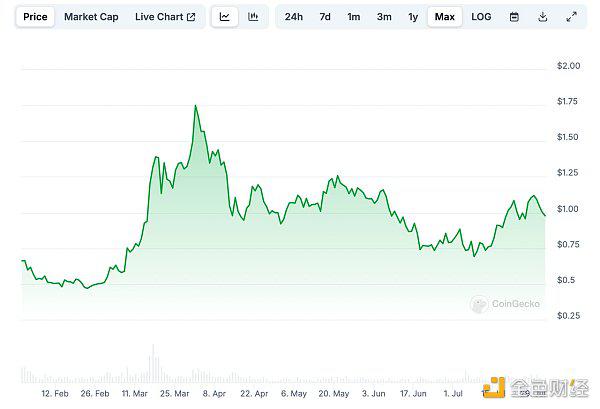Expand chart to fullscreen
This screenshot has height=409, width=600.
click(571, 17)
